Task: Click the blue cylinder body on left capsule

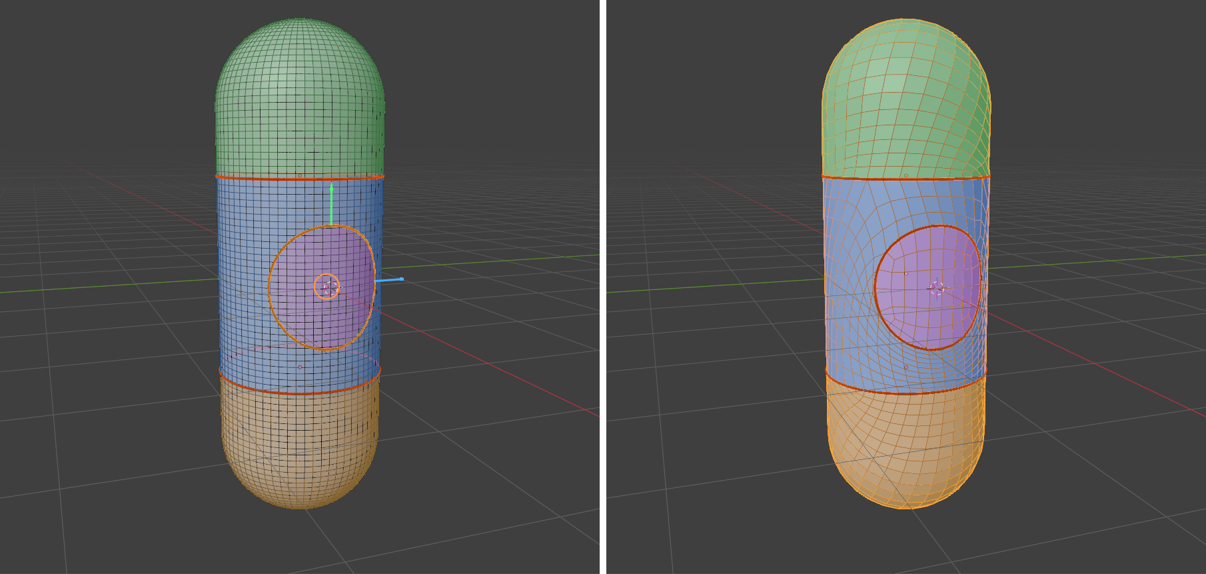Action: coord(245,280)
